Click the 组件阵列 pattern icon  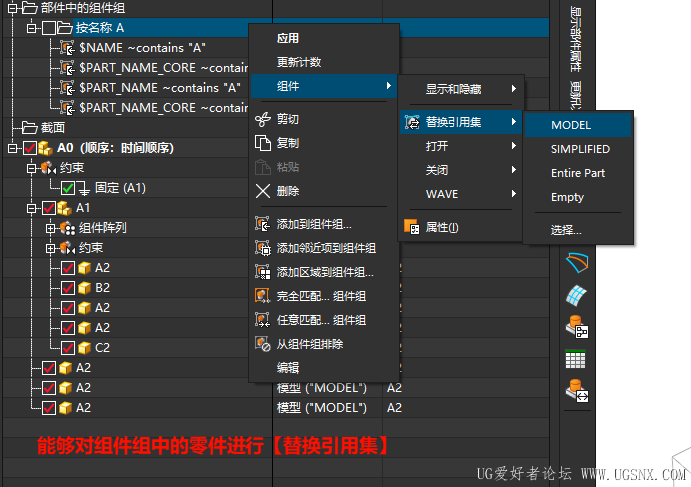(x=67, y=228)
